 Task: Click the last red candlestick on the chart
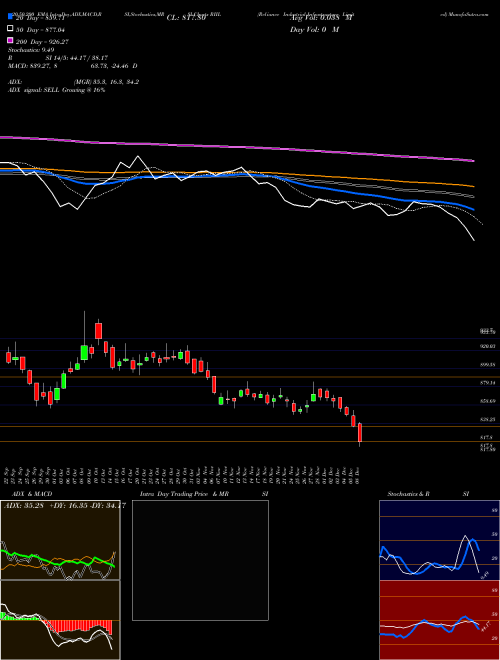coord(360,434)
